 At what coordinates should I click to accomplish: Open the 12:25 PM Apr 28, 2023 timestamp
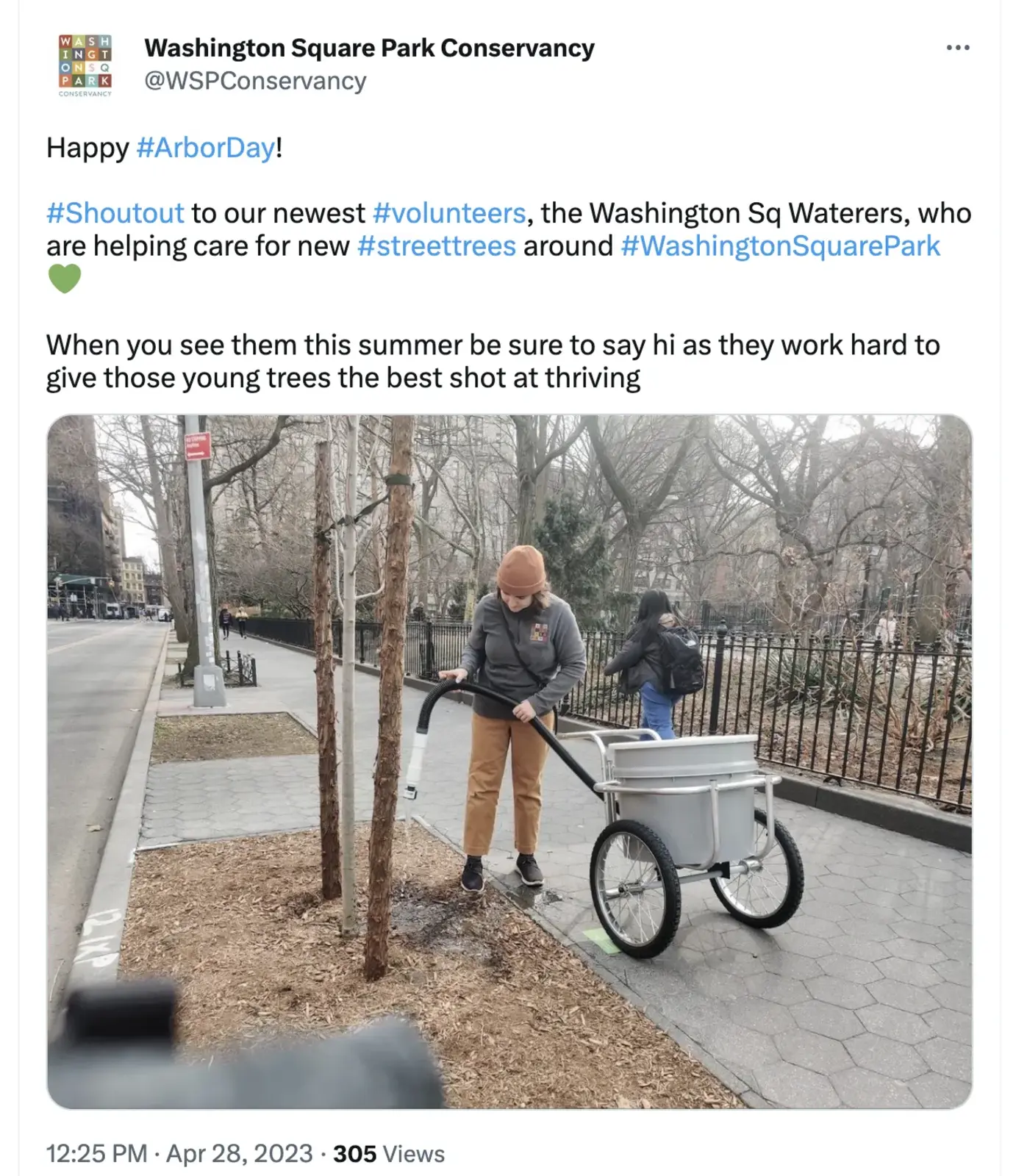pyautogui.click(x=179, y=1153)
